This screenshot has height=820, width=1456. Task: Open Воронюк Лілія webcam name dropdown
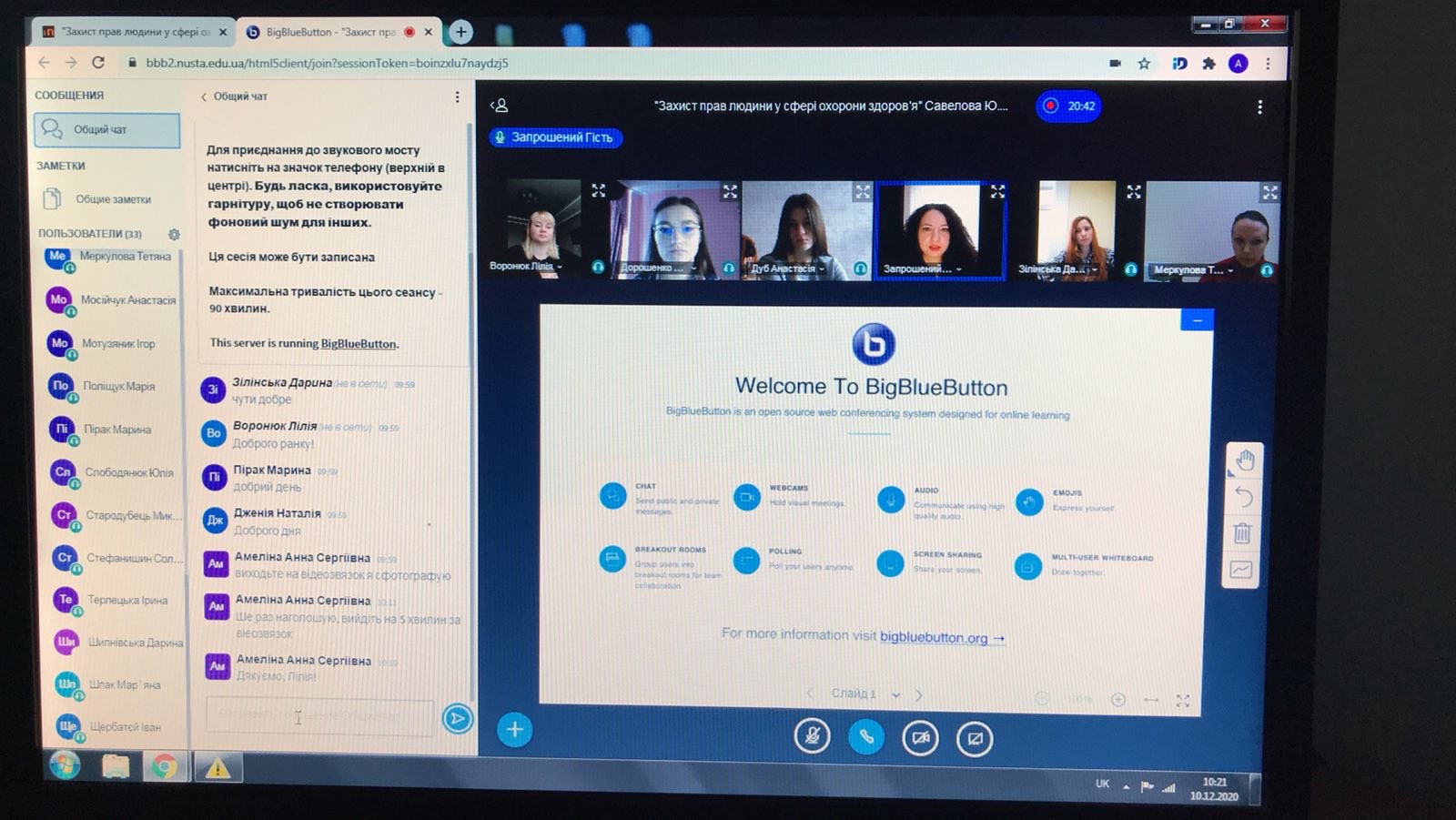526,266
